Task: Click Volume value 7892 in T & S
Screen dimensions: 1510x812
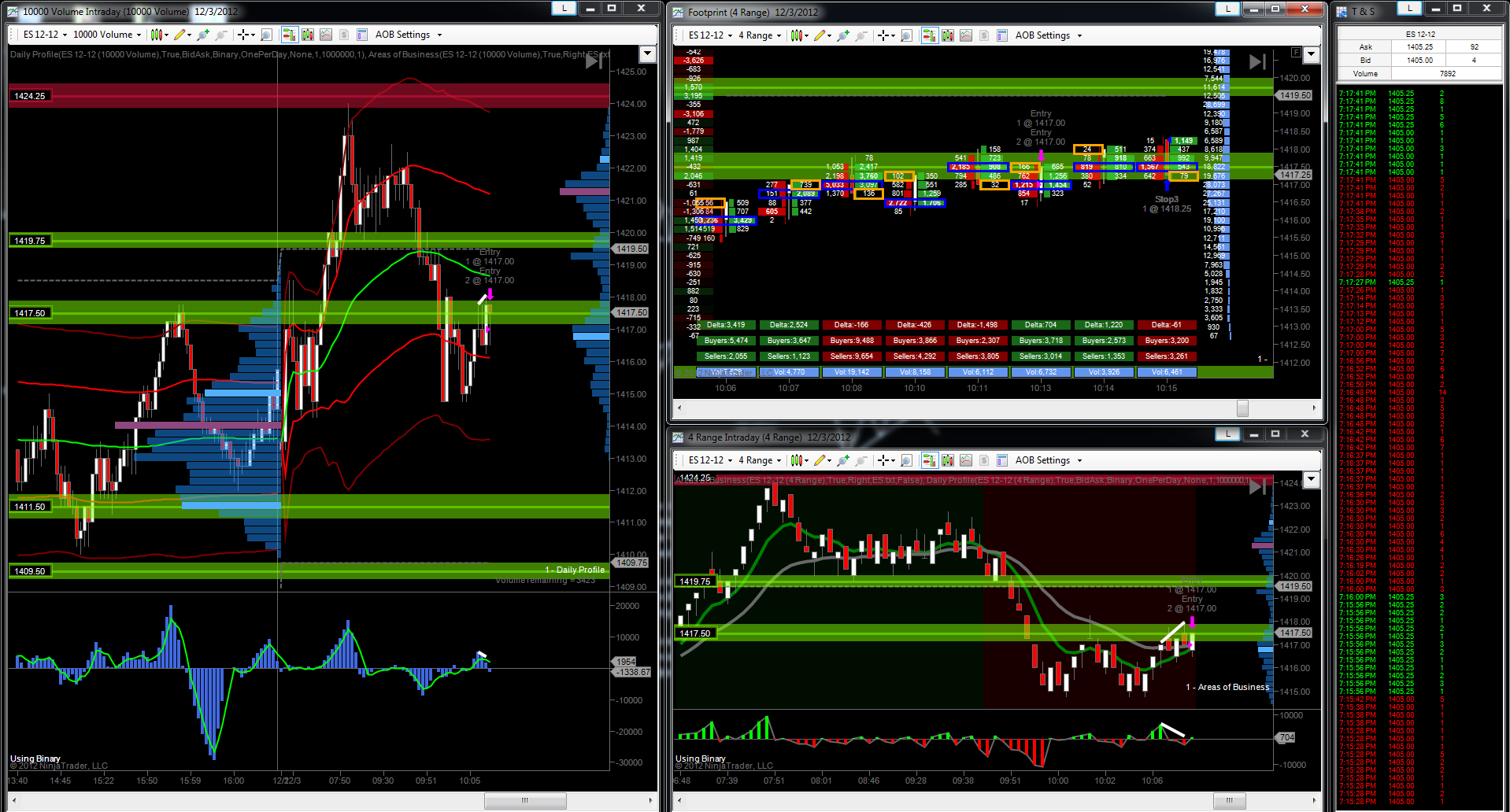Action: (1448, 73)
